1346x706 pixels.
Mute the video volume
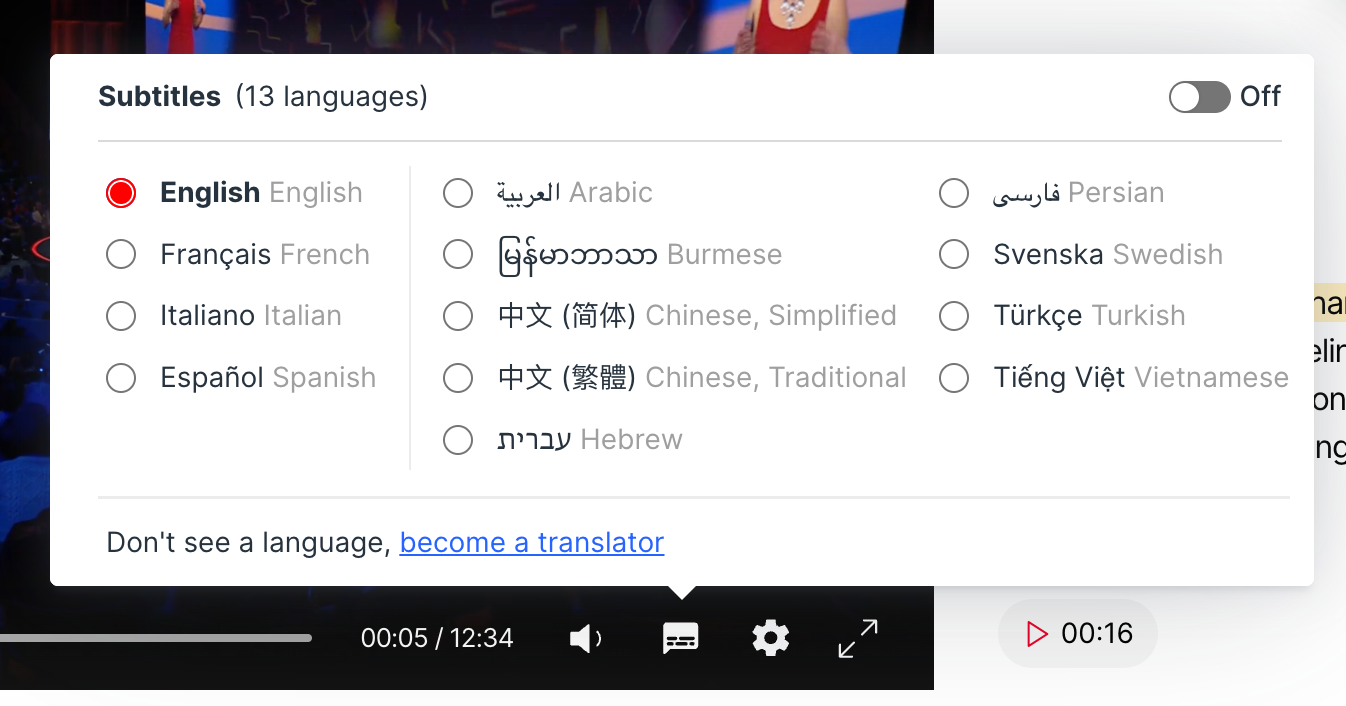[x=585, y=637]
